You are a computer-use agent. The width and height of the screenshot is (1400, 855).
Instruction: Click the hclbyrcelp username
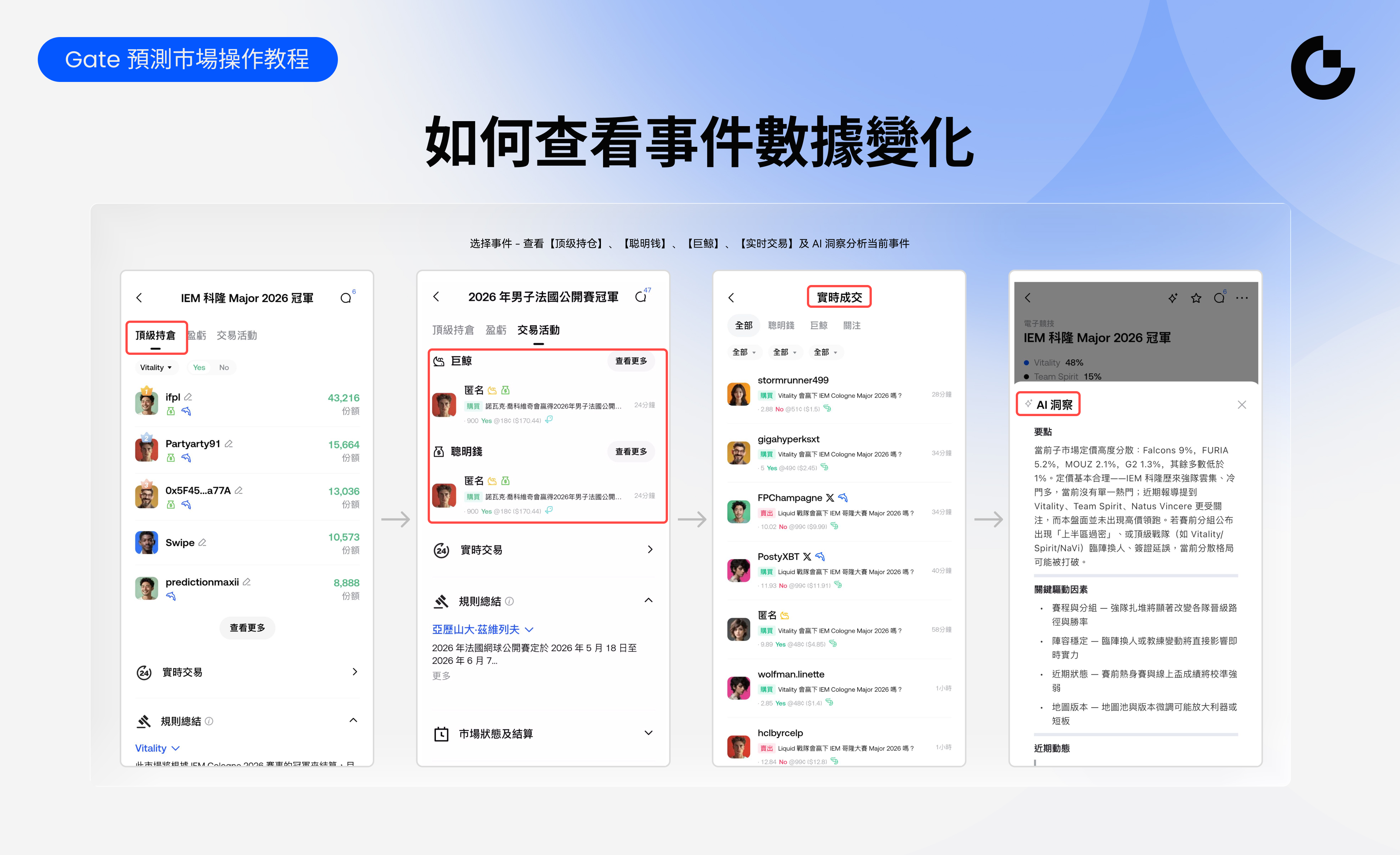click(780, 733)
